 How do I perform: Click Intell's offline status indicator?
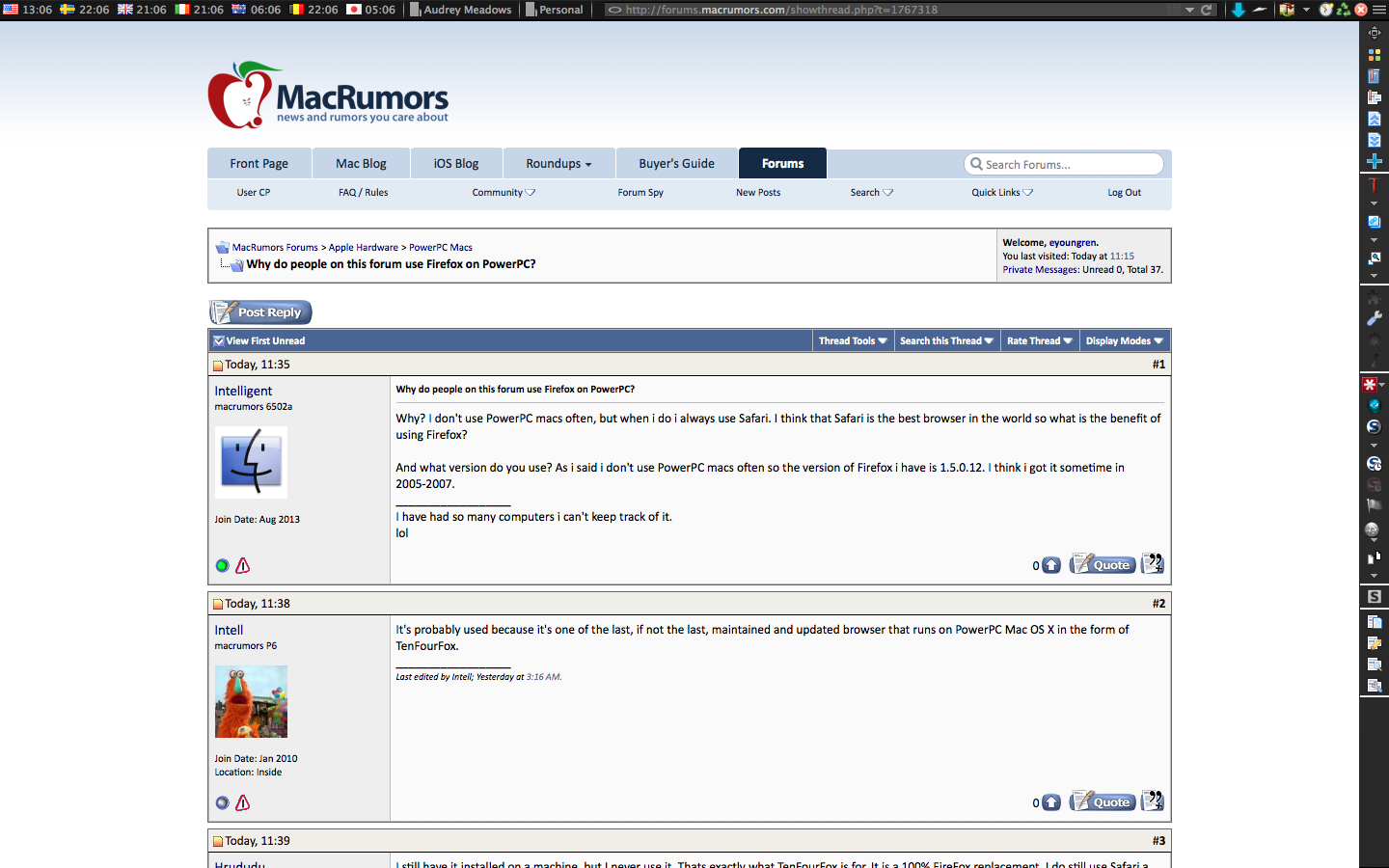(223, 802)
